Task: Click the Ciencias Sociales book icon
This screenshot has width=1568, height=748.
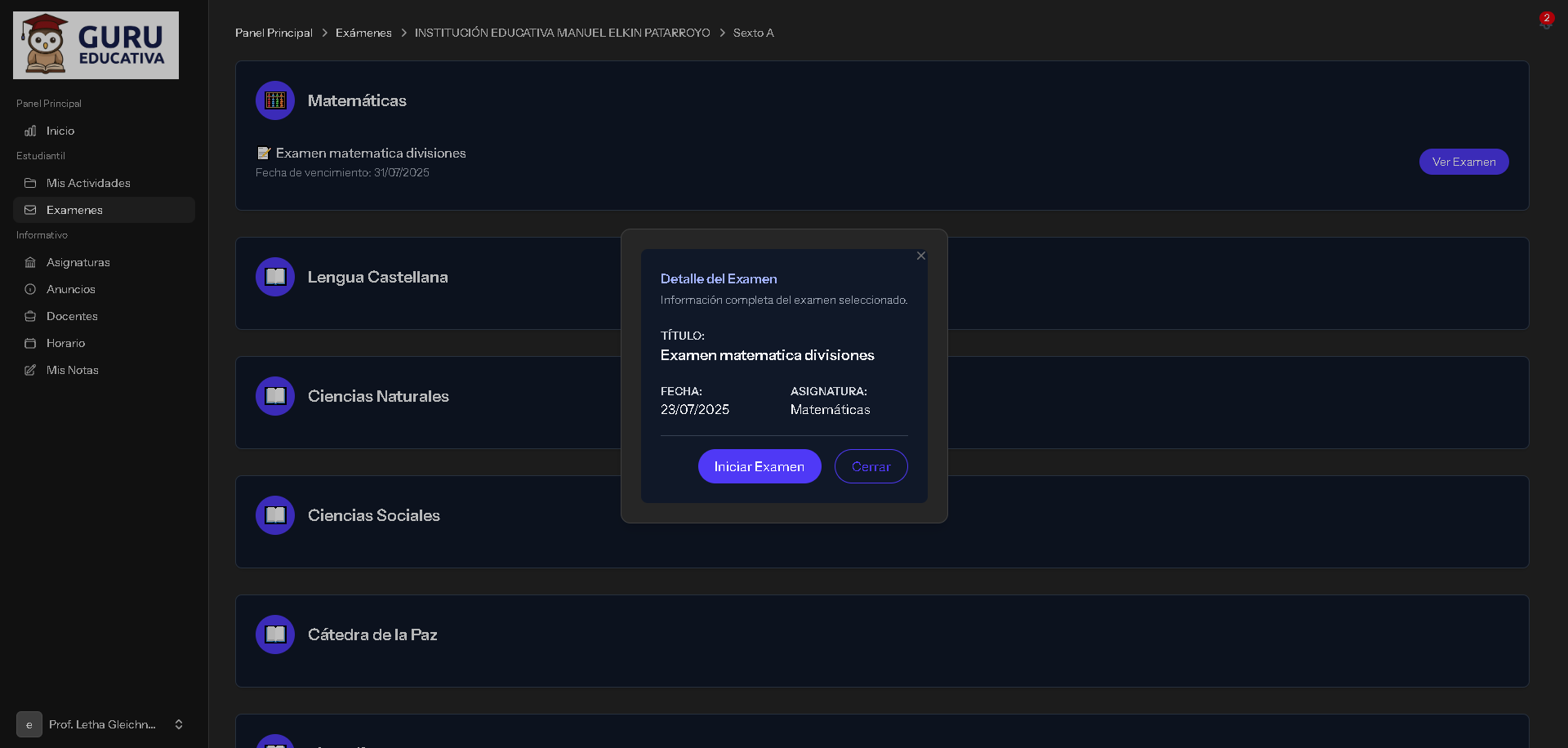Action: (275, 515)
